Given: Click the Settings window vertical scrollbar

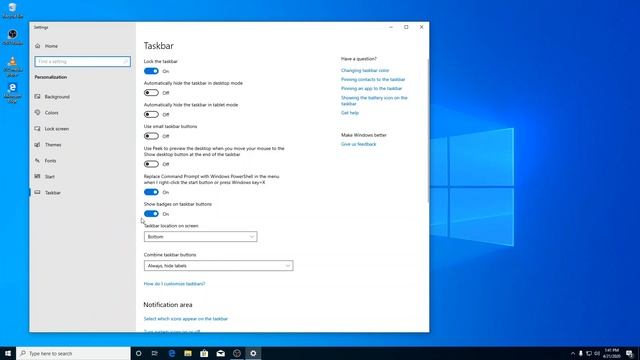Looking at the screenshot, I should [x=428, y=131].
